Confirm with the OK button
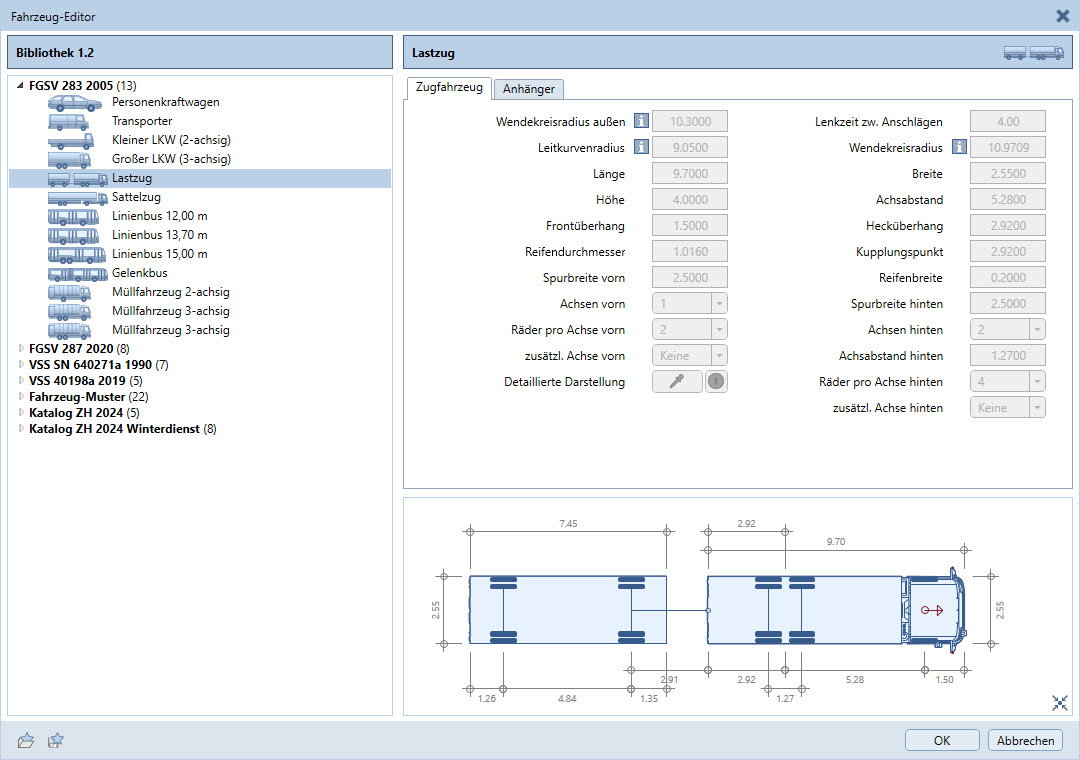 [941, 740]
